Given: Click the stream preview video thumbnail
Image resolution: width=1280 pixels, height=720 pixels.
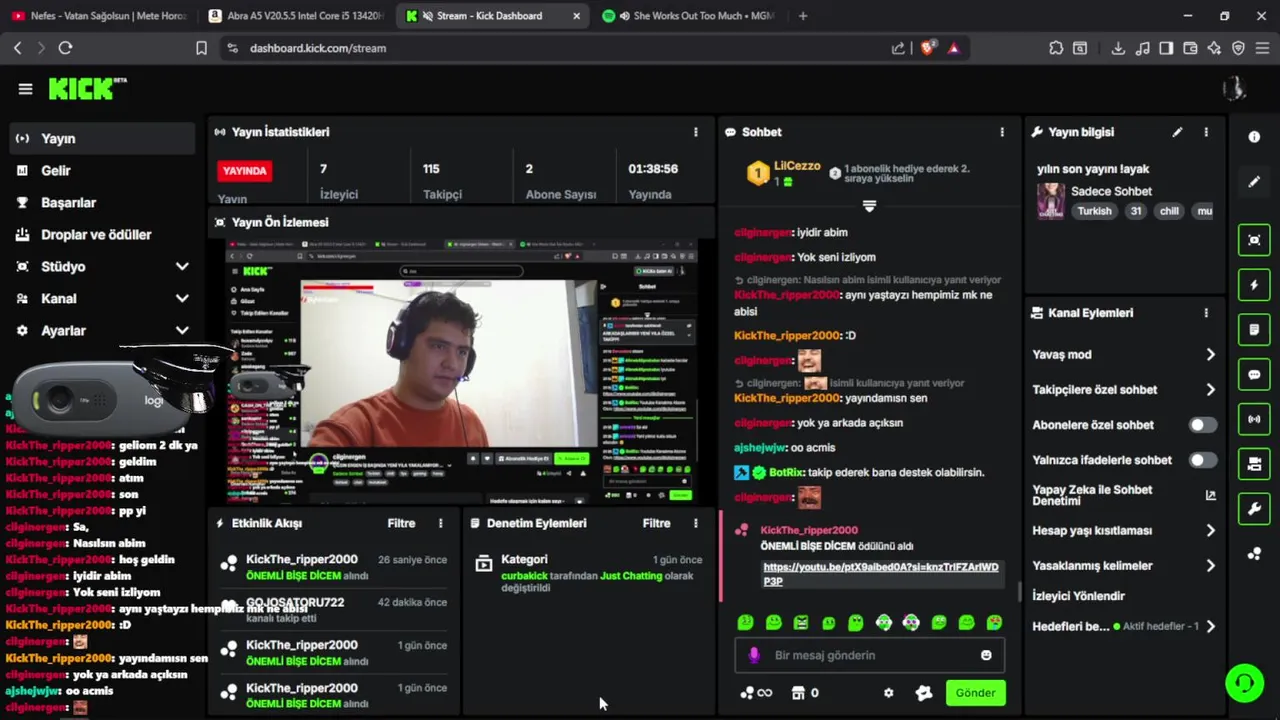Looking at the screenshot, I should (461, 372).
